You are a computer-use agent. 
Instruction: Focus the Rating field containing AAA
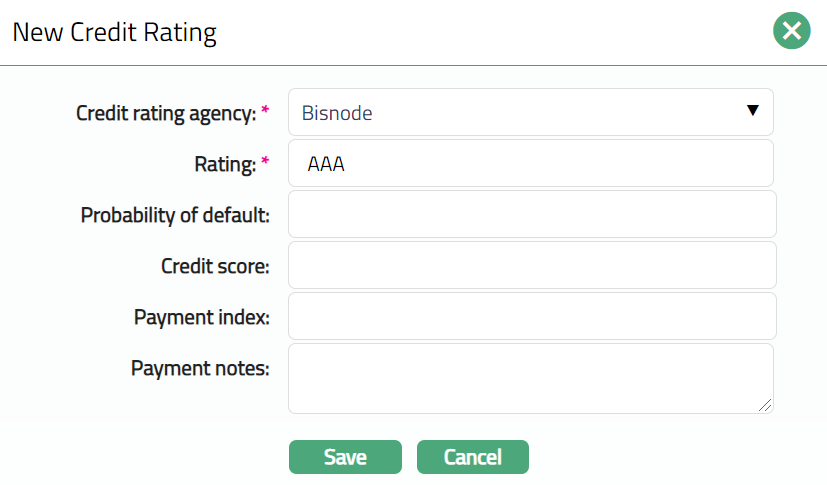point(530,164)
